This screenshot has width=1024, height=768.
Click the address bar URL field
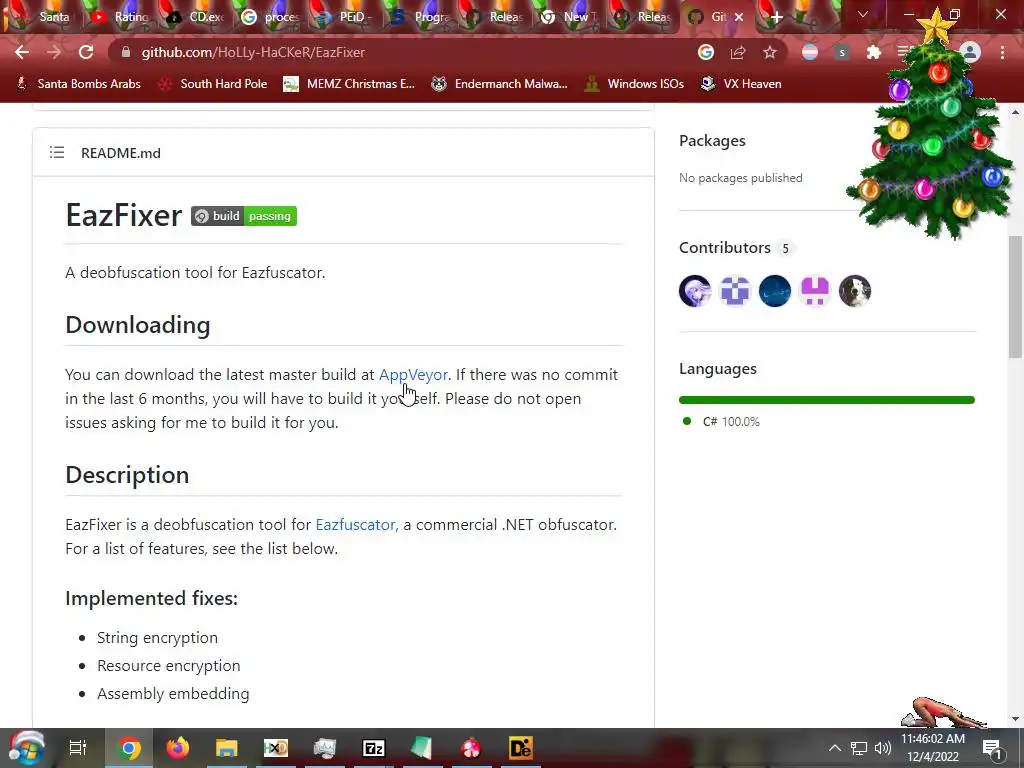pyautogui.click(x=405, y=52)
